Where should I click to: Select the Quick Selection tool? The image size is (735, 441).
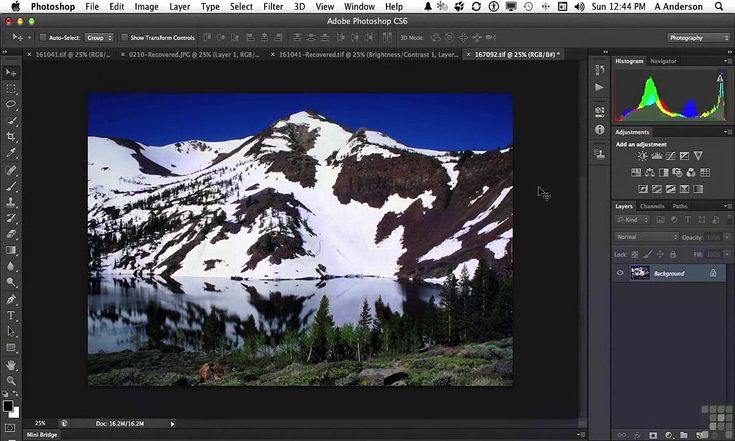[10, 120]
